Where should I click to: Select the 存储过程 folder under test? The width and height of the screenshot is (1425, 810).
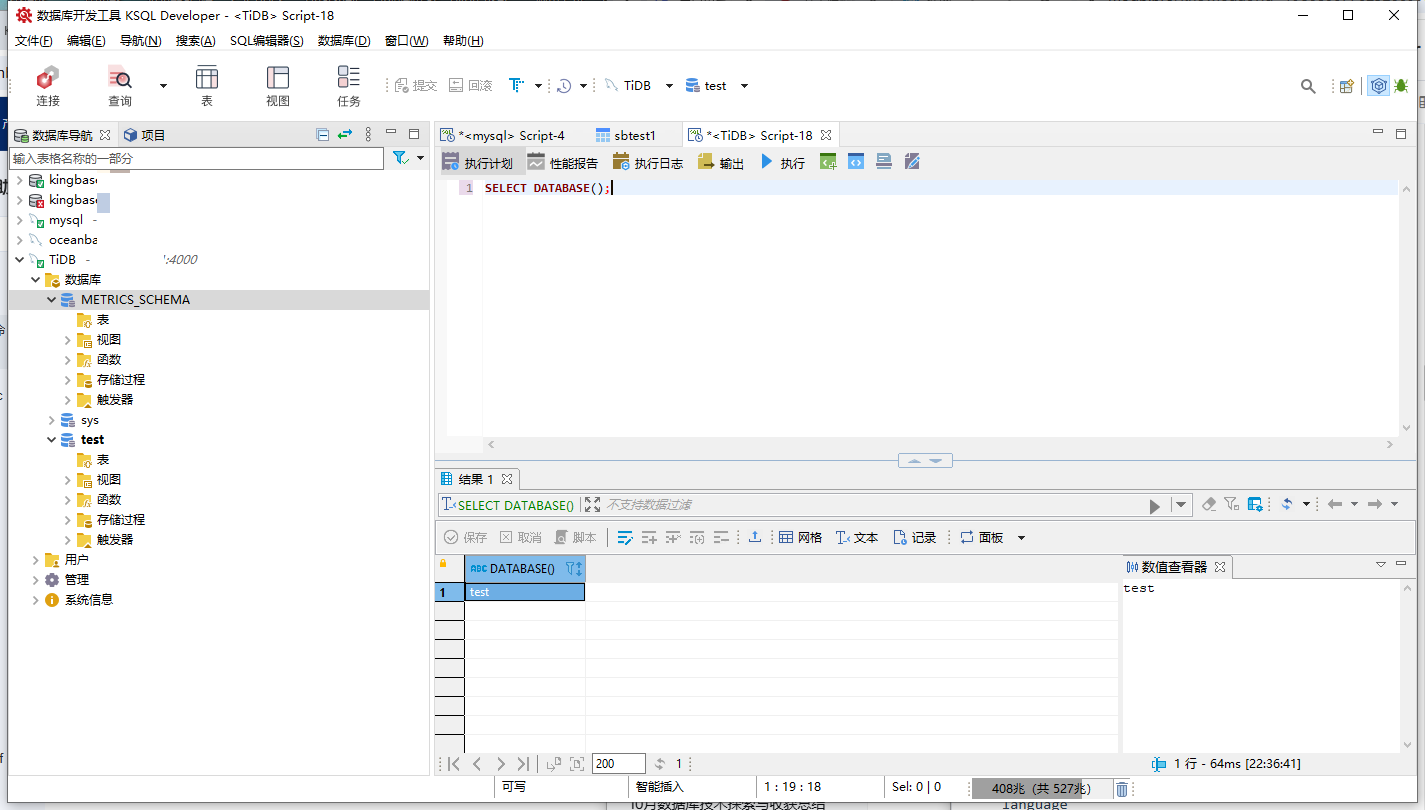121,520
